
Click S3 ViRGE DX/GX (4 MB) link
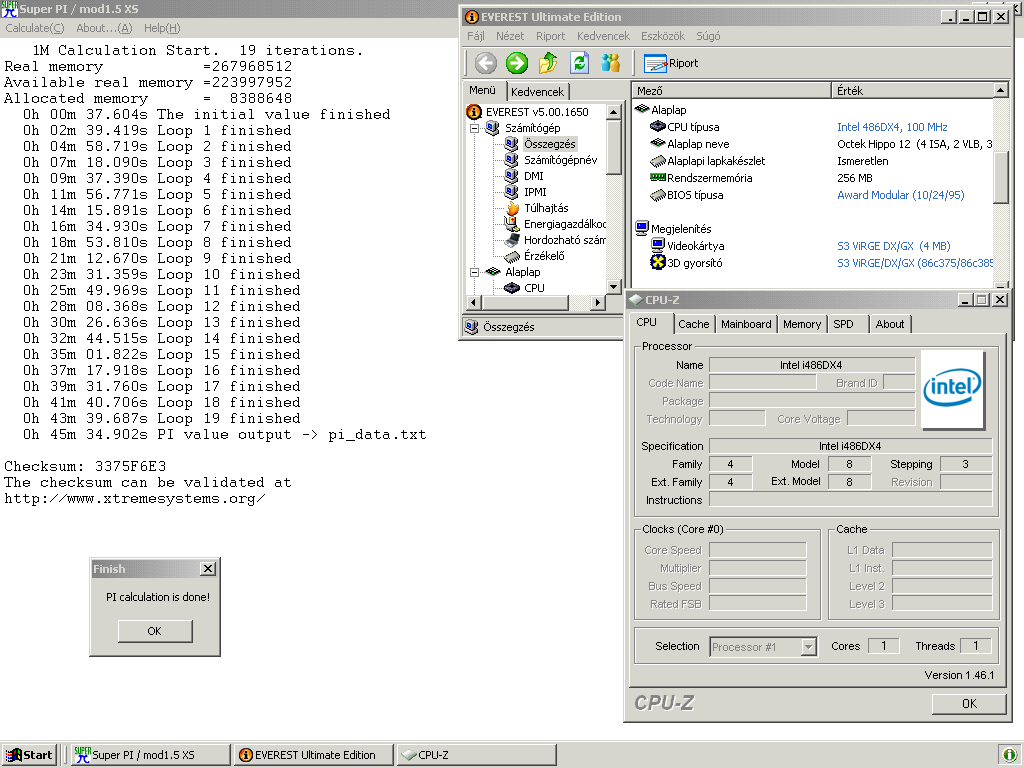(893, 246)
